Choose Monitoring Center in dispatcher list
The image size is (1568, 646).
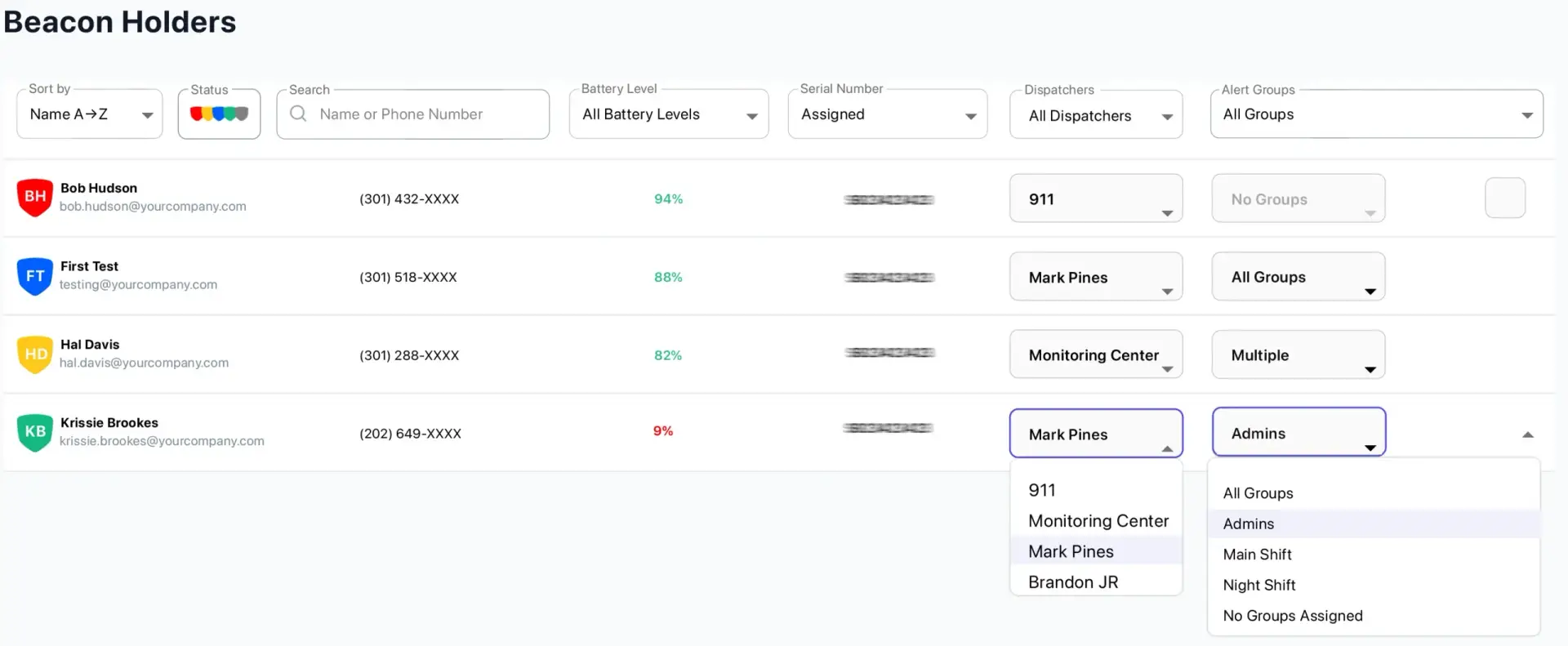1098,521
